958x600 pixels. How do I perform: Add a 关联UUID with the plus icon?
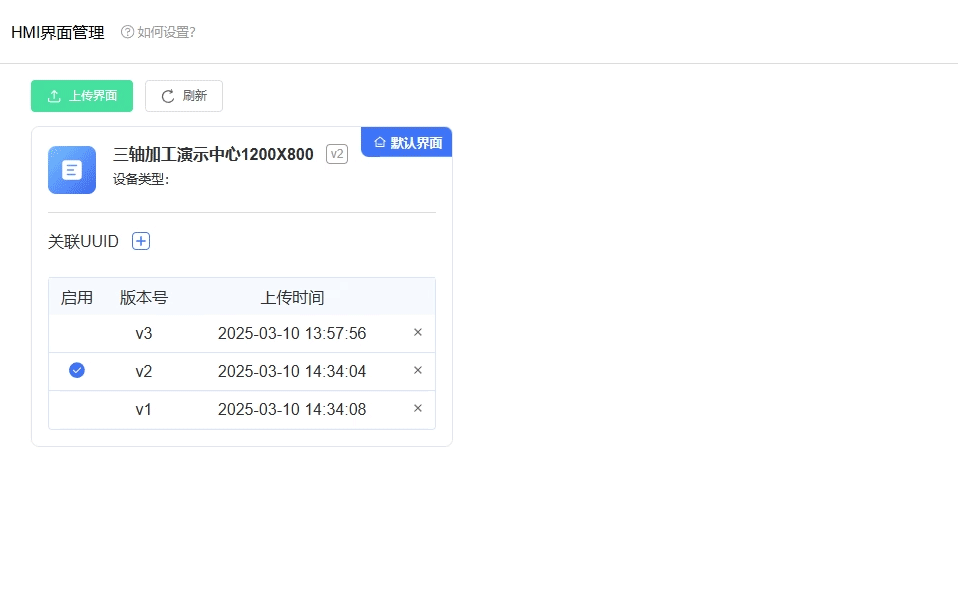click(141, 241)
